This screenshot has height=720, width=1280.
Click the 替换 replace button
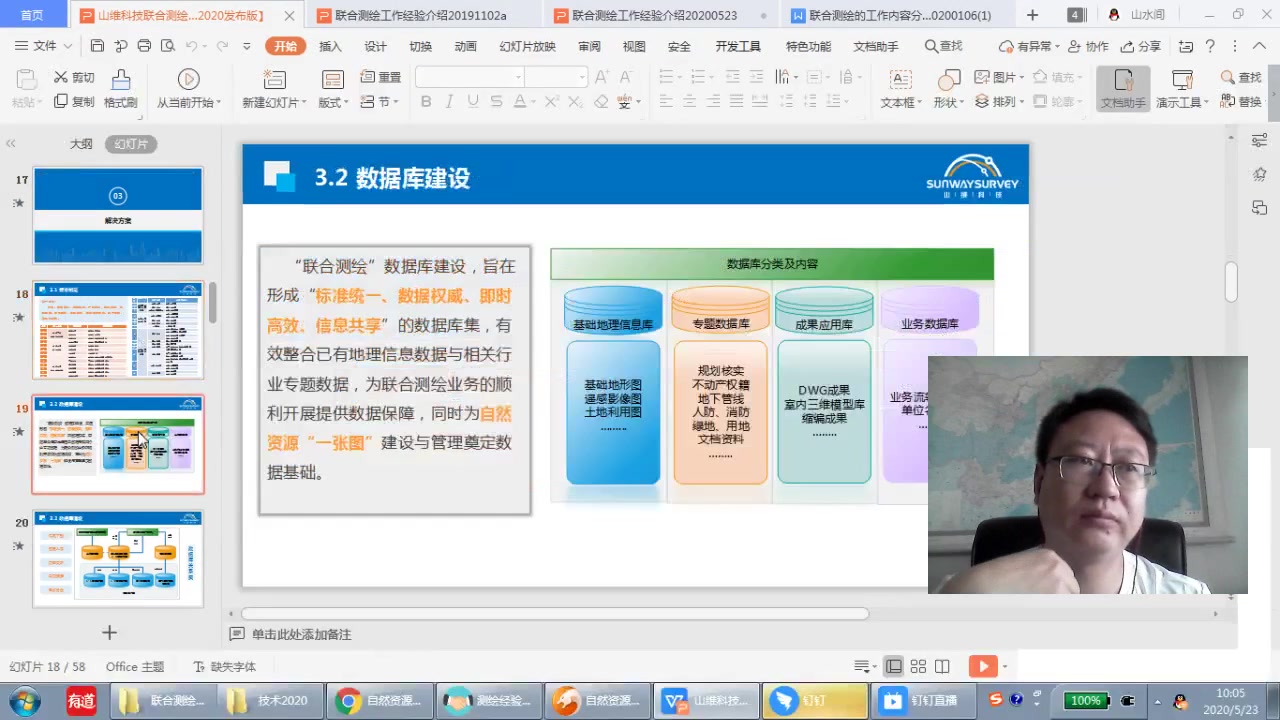[1241, 101]
